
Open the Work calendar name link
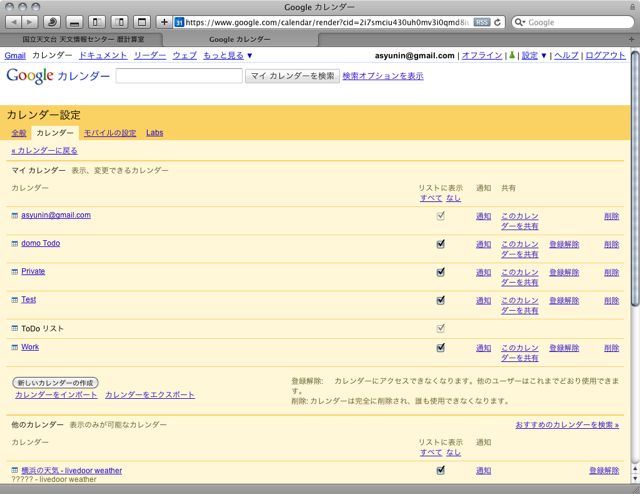[x=30, y=347]
